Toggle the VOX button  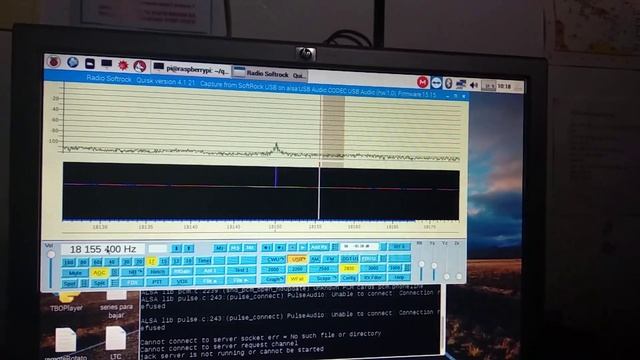point(181,281)
